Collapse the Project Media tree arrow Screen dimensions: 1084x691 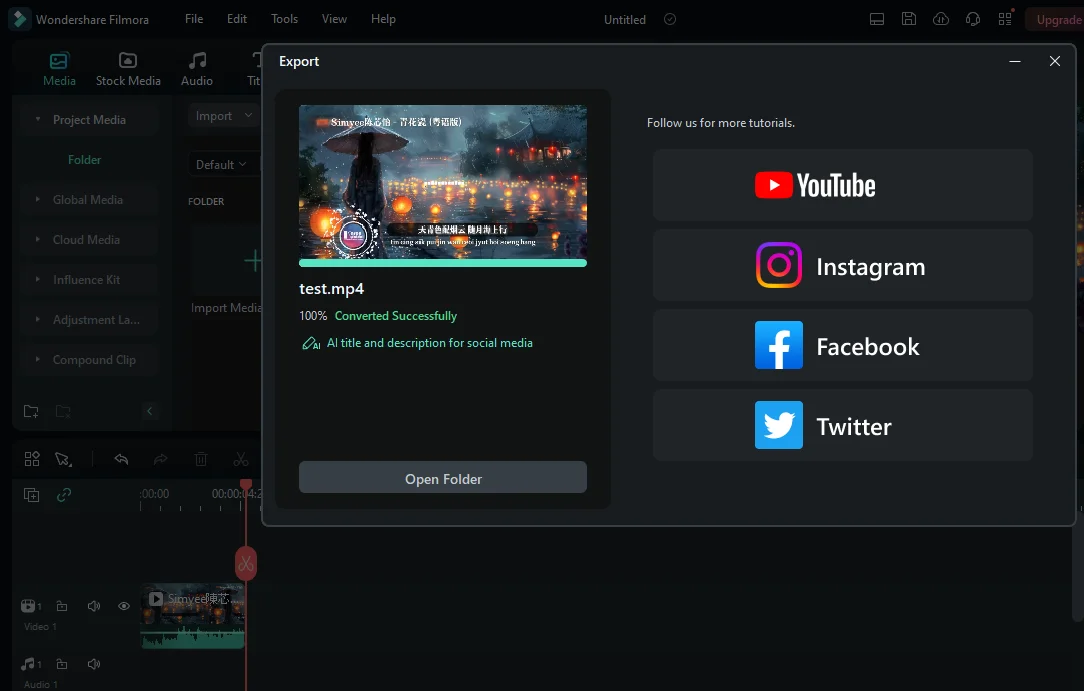click(x=38, y=120)
